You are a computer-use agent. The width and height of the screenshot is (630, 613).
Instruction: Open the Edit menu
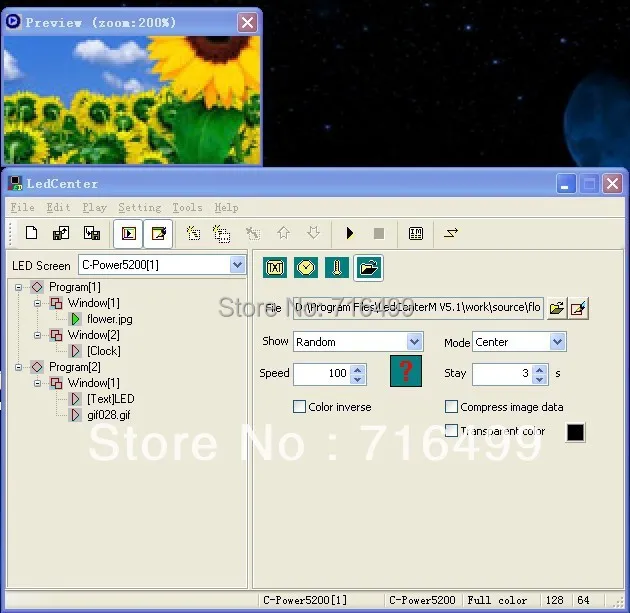(58, 207)
